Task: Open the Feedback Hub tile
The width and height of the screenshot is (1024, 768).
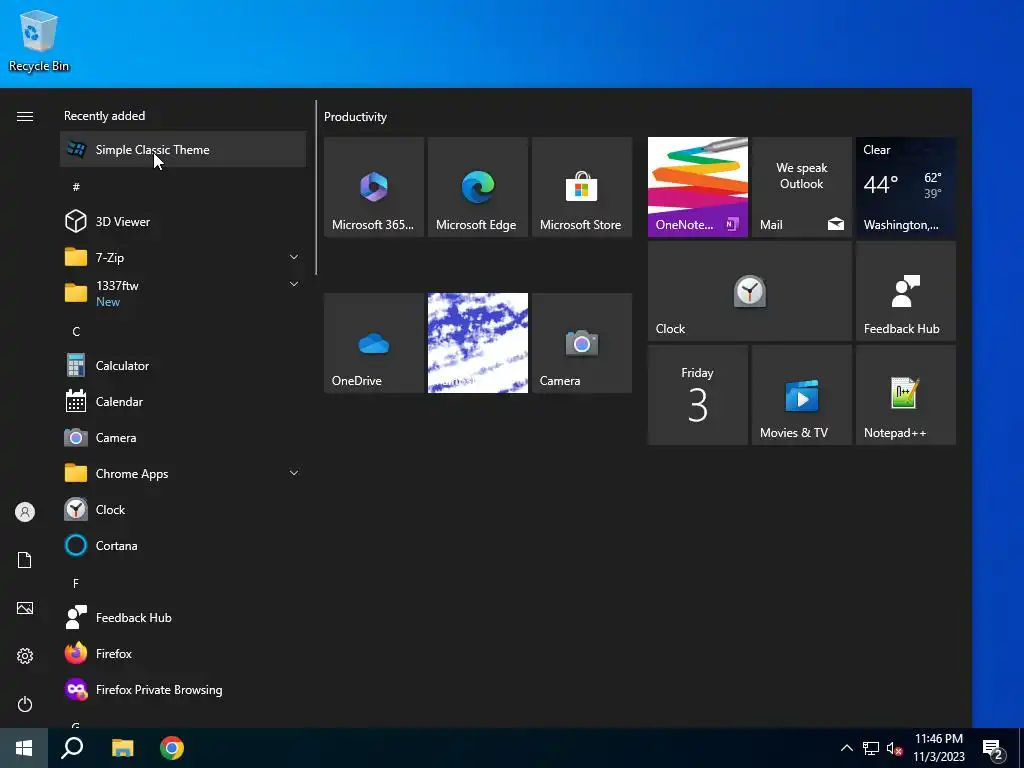Action: coord(906,291)
